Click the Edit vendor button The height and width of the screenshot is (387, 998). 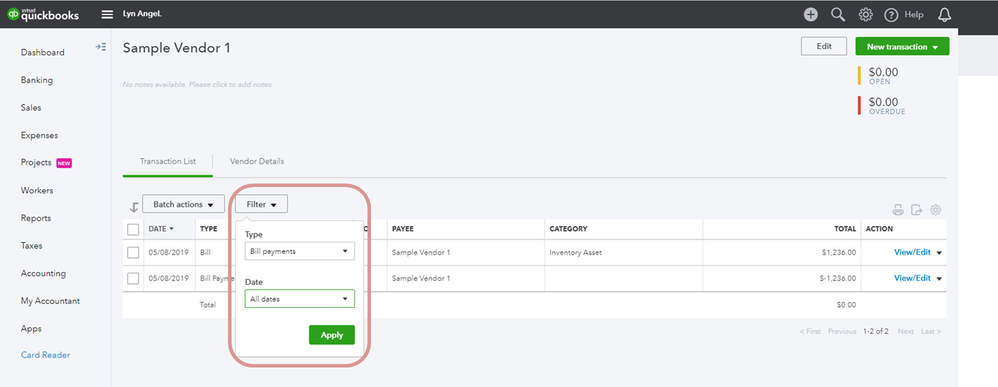coord(824,46)
